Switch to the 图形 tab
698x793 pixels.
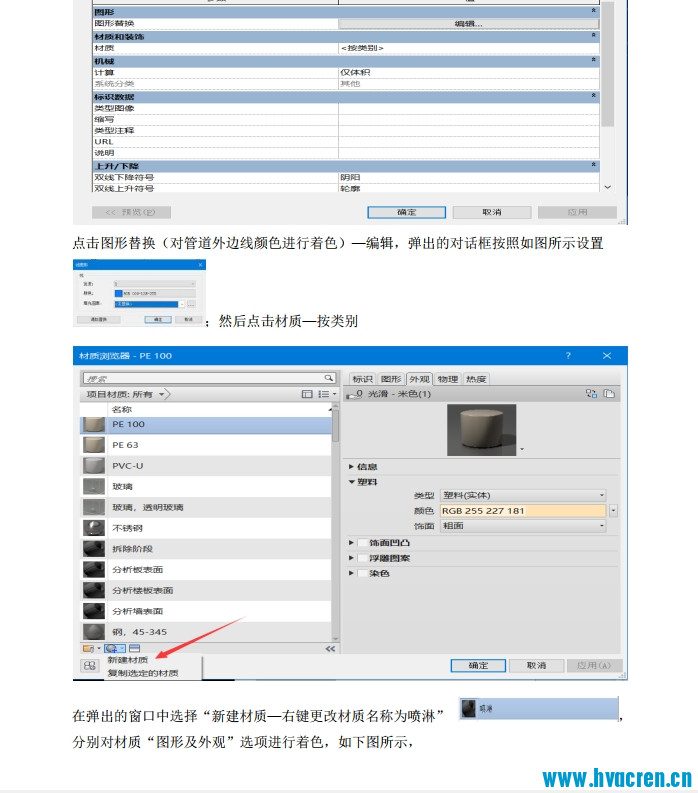tap(391, 379)
